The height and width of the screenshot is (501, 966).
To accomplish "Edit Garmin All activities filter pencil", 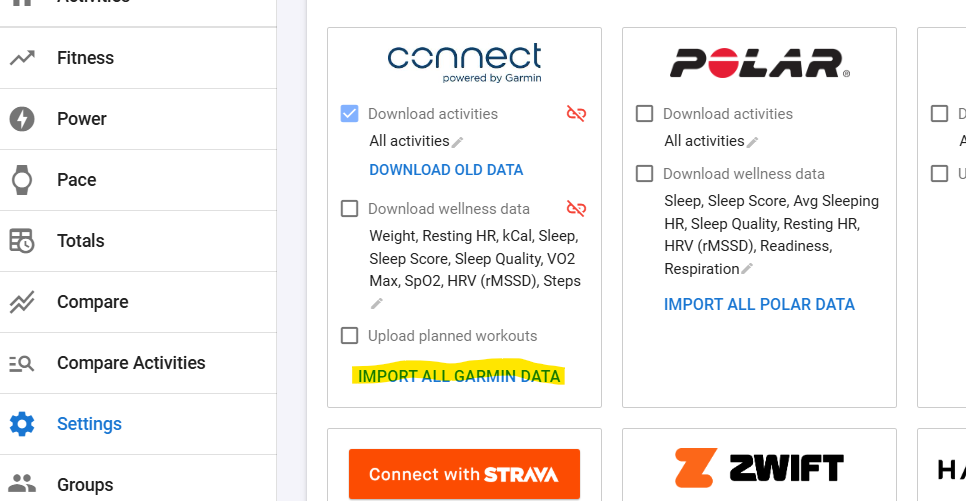I will click(458, 142).
